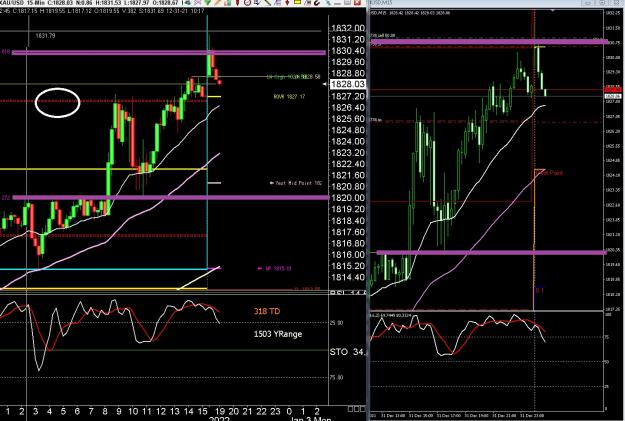Select the yellow rectangle drawing tool
The width and height of the screenshot is (625, 421).
[x=297, y=2]
